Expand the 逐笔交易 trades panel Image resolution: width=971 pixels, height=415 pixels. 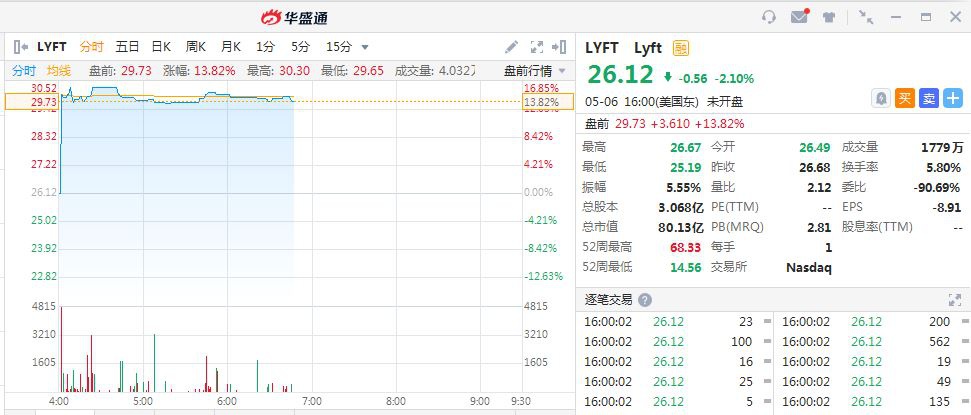955,300
